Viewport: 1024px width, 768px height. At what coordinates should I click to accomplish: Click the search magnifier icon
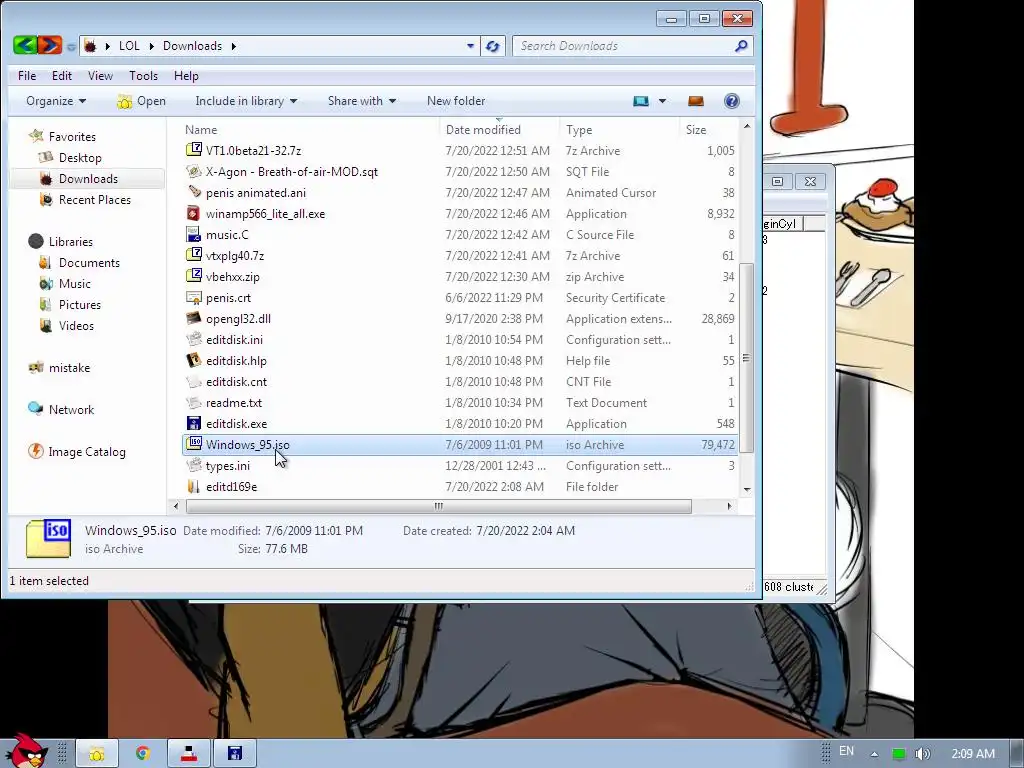(741, 46)
